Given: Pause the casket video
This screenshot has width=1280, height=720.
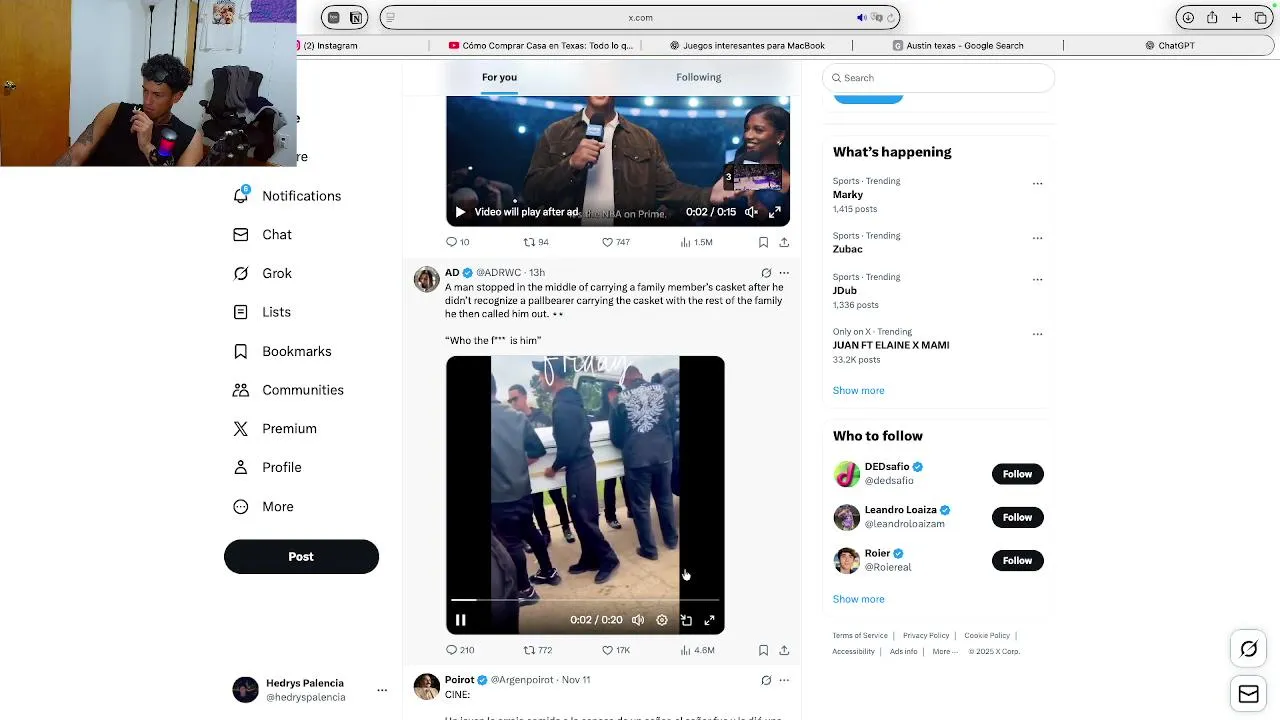Looking at the screenshot, I should 460,620.
